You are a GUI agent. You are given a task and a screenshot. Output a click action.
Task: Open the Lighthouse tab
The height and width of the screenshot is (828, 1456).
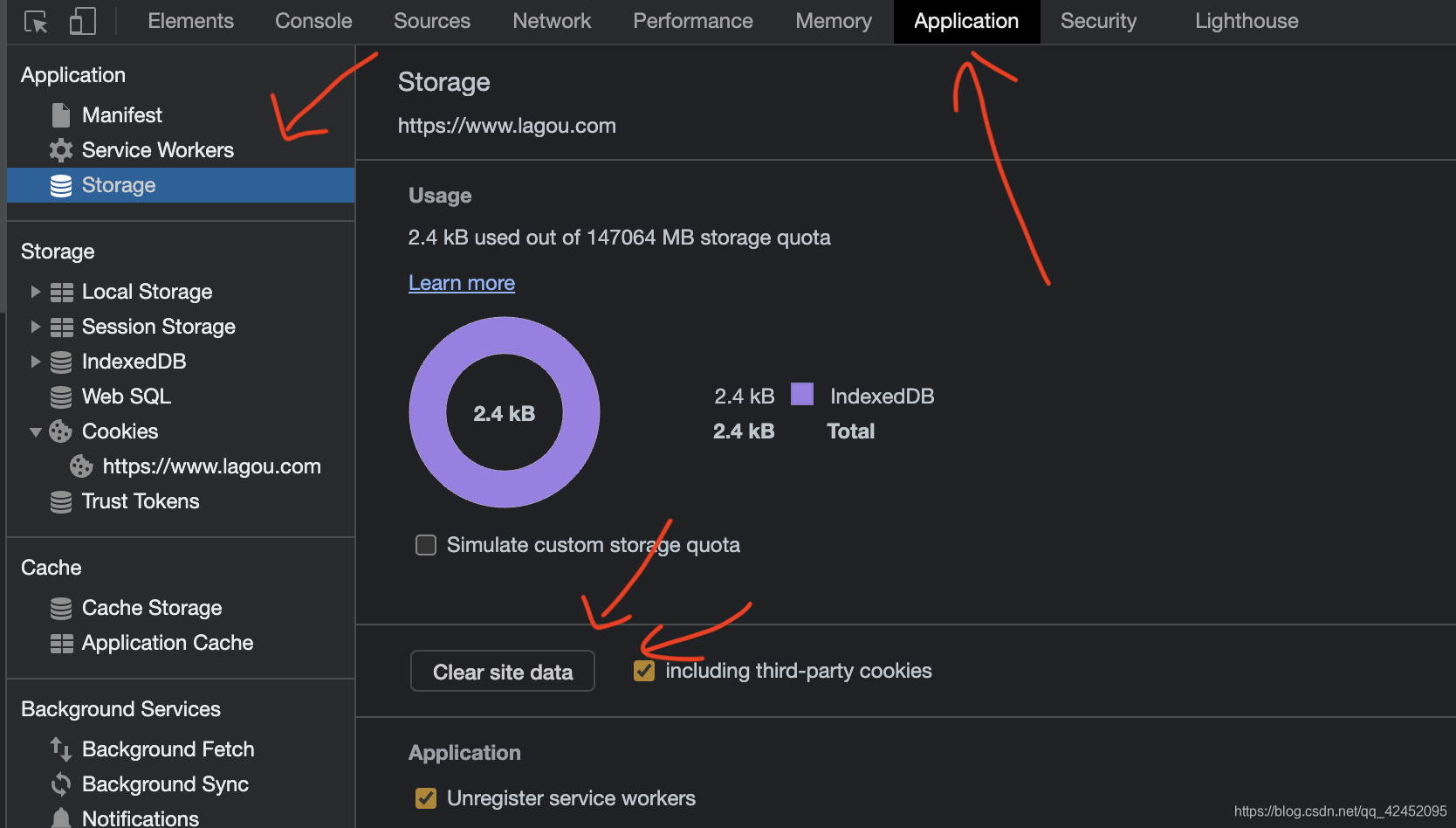coord(1247,21)
